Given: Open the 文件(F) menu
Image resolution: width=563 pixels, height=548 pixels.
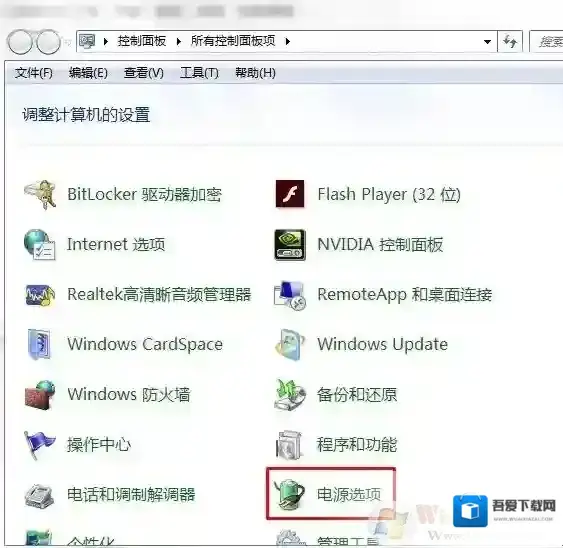Looking at the screenshot, I should click(34, 73).
